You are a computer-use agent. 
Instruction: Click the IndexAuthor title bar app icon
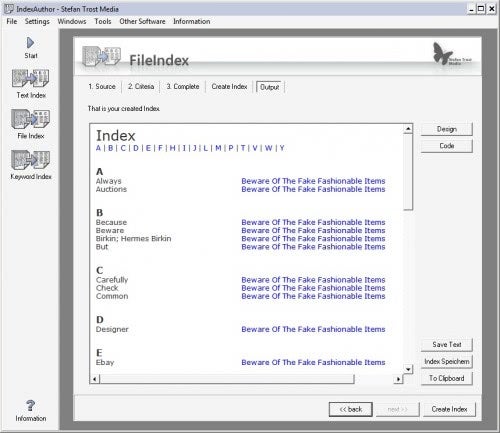[x=9, y=9]
